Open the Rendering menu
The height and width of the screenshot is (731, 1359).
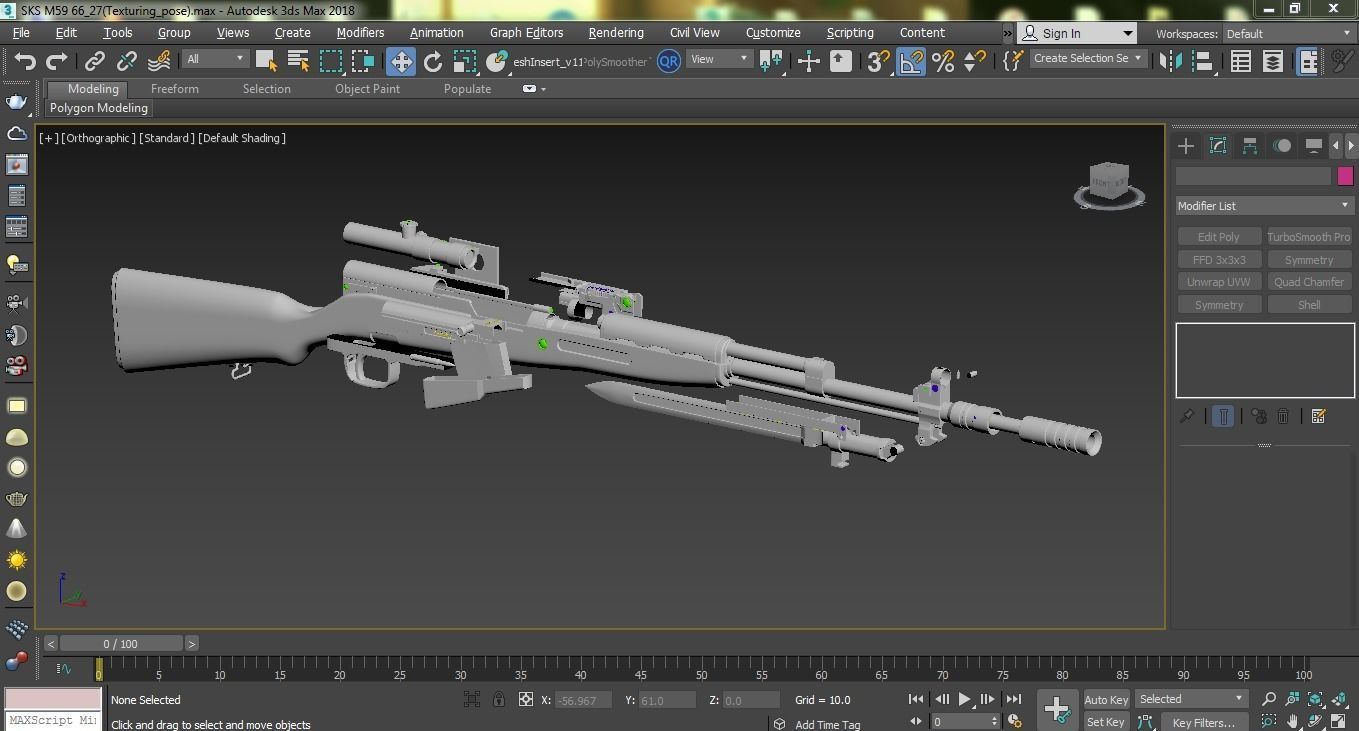click(616, 33)
